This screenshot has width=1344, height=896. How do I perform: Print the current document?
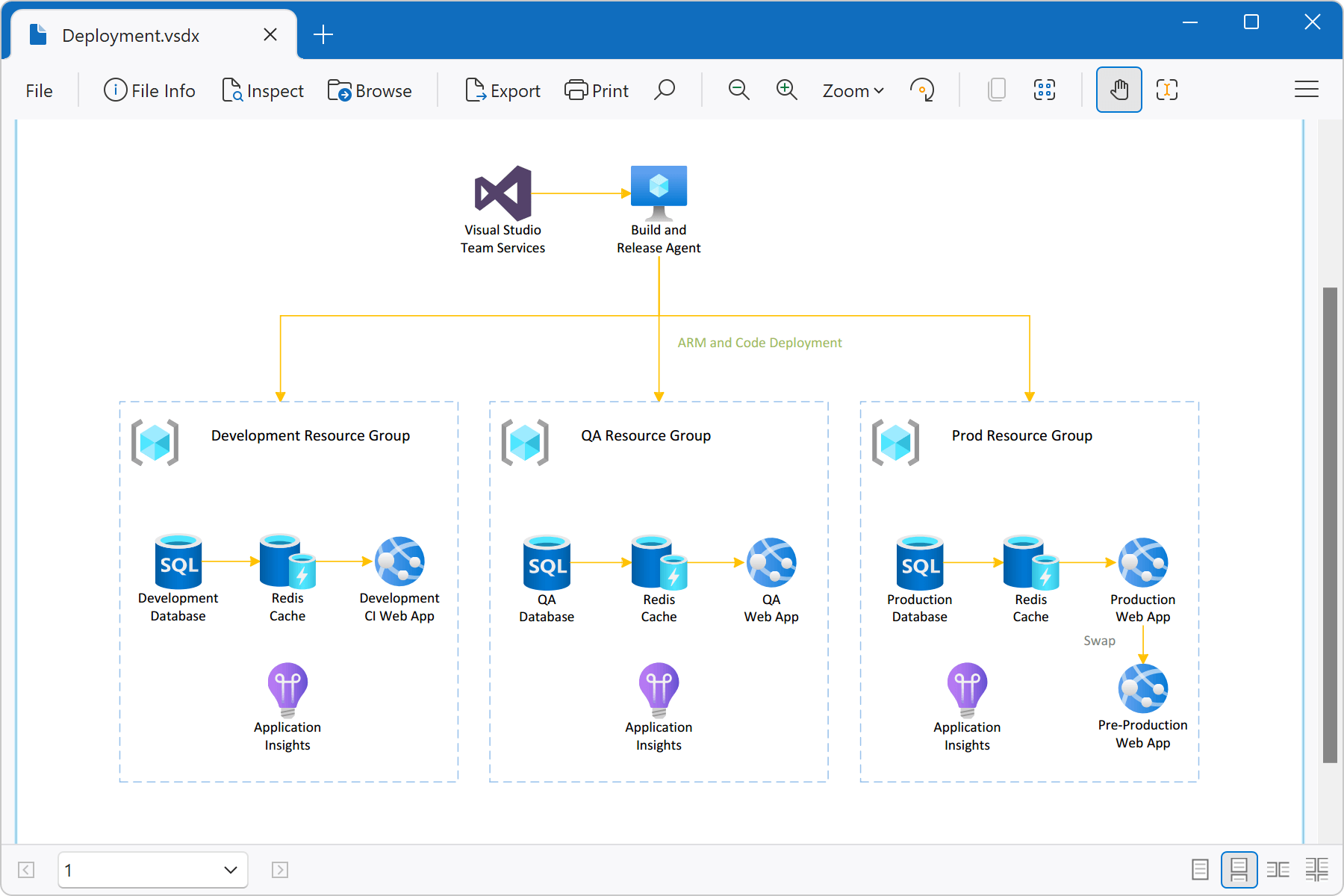pyautogui.click(x=597, y=90)
